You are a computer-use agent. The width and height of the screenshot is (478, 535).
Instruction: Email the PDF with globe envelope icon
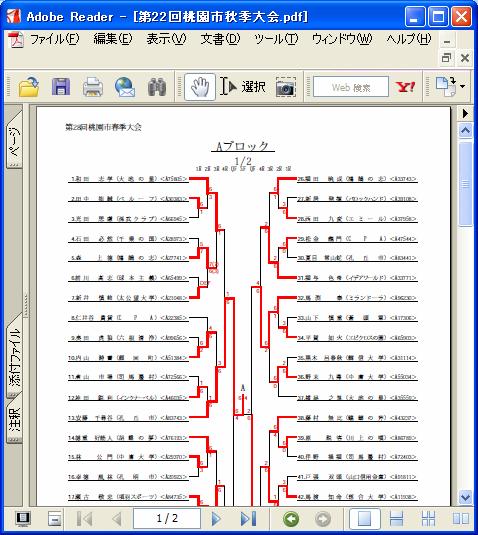[125, 87]
